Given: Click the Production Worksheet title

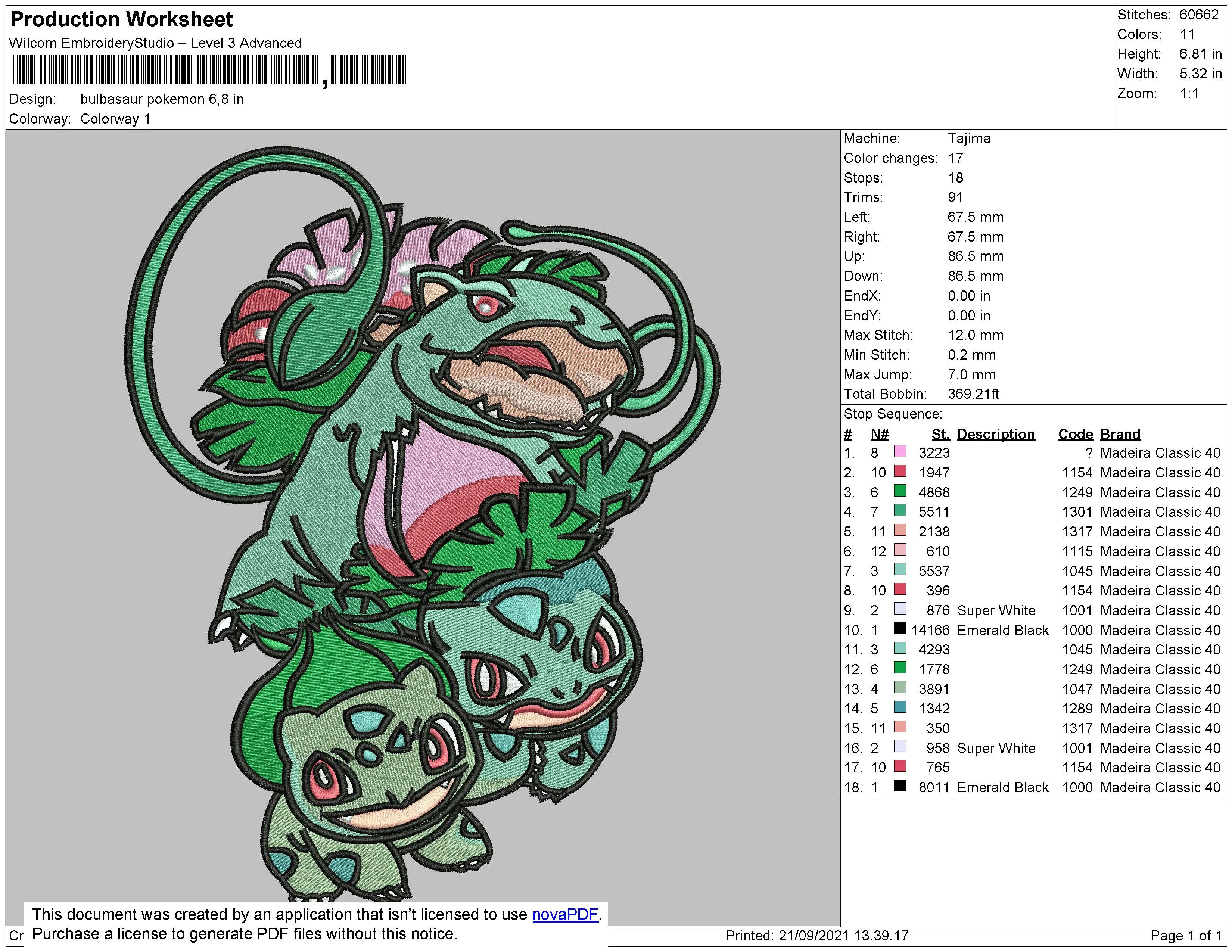Looking at the screenshot, I should click(121, 20).
